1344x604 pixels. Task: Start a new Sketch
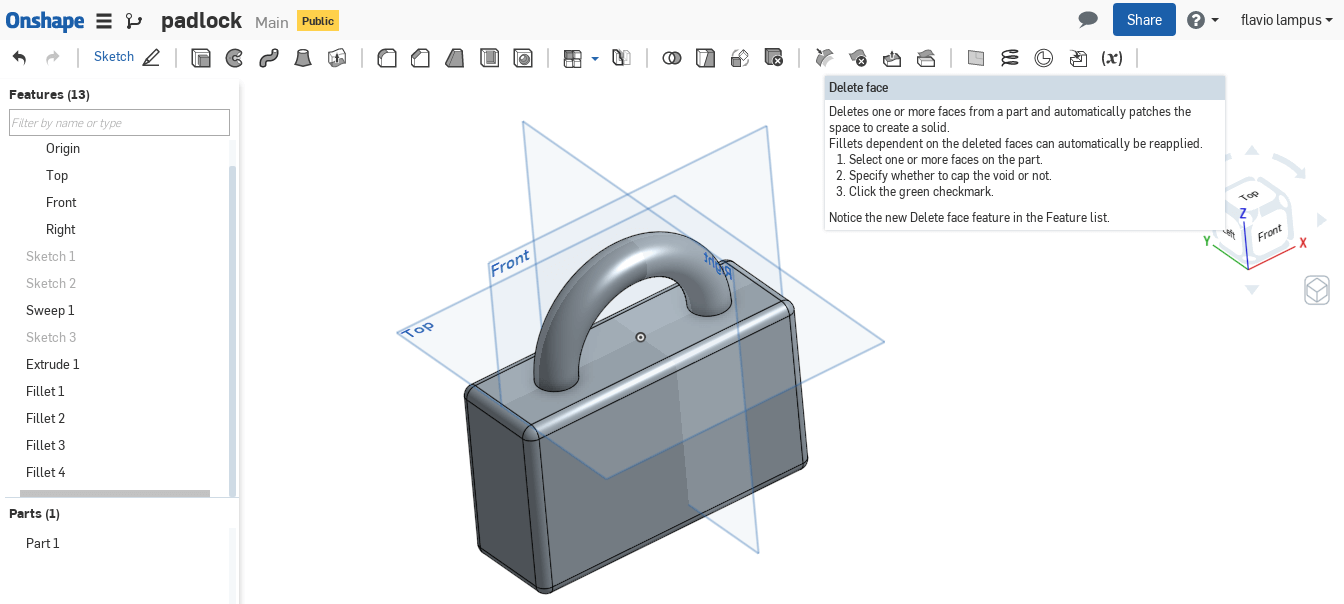[x=126, y=58]
